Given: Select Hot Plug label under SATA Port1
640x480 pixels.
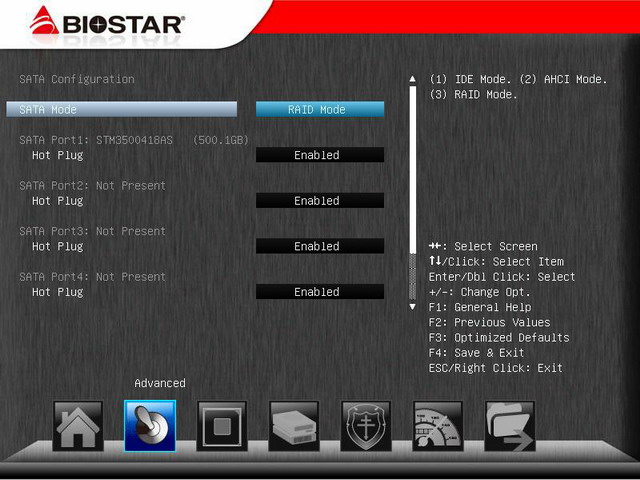Looking at the screenshot, I should click(58, 156).
